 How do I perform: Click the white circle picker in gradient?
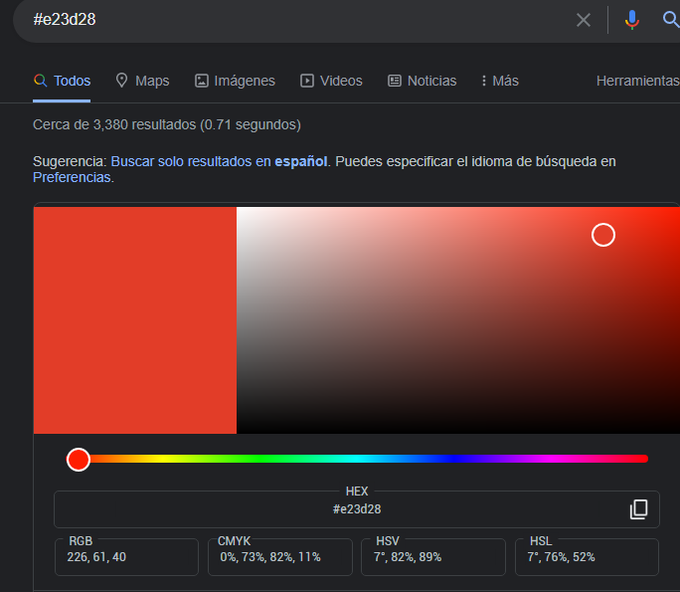pyautogui.click(x=603, y=235)
